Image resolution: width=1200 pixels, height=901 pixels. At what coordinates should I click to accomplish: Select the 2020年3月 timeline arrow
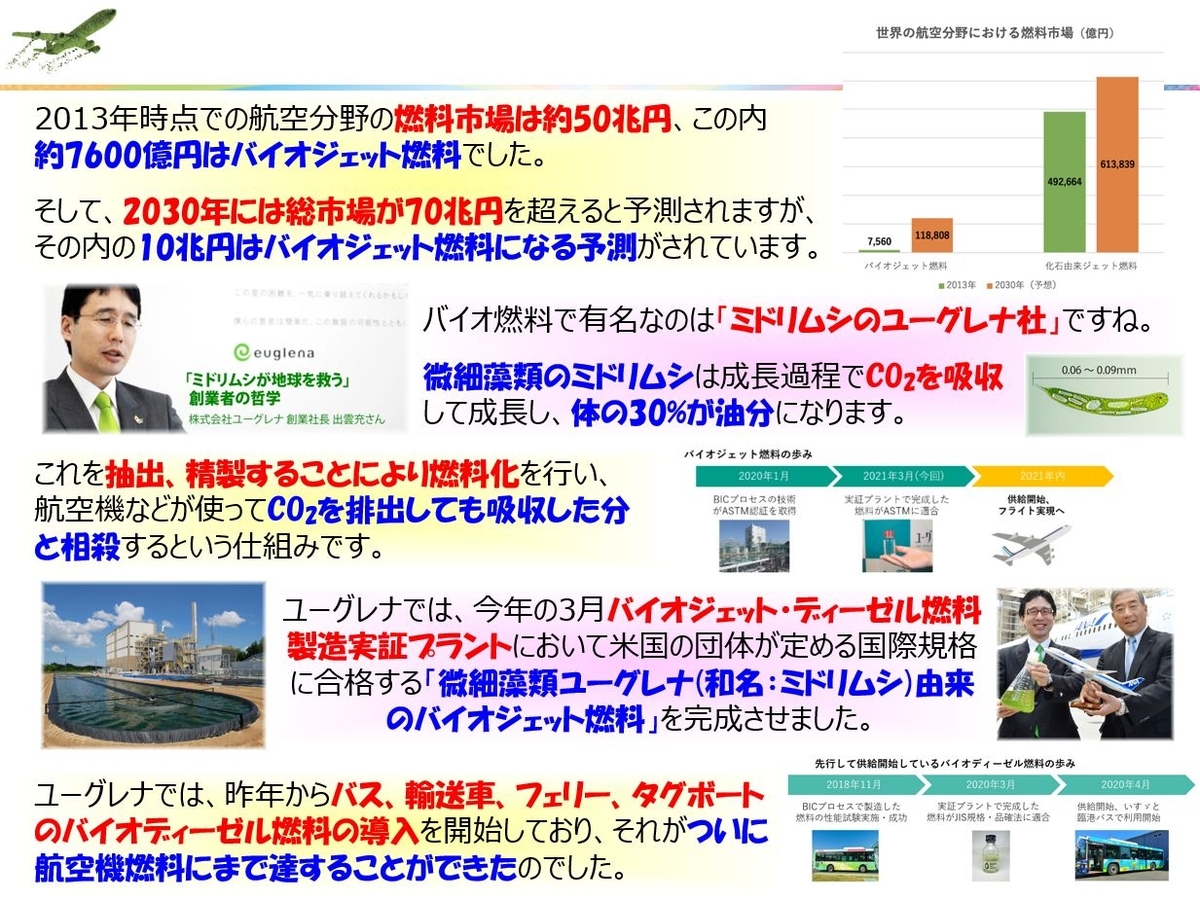990,783
